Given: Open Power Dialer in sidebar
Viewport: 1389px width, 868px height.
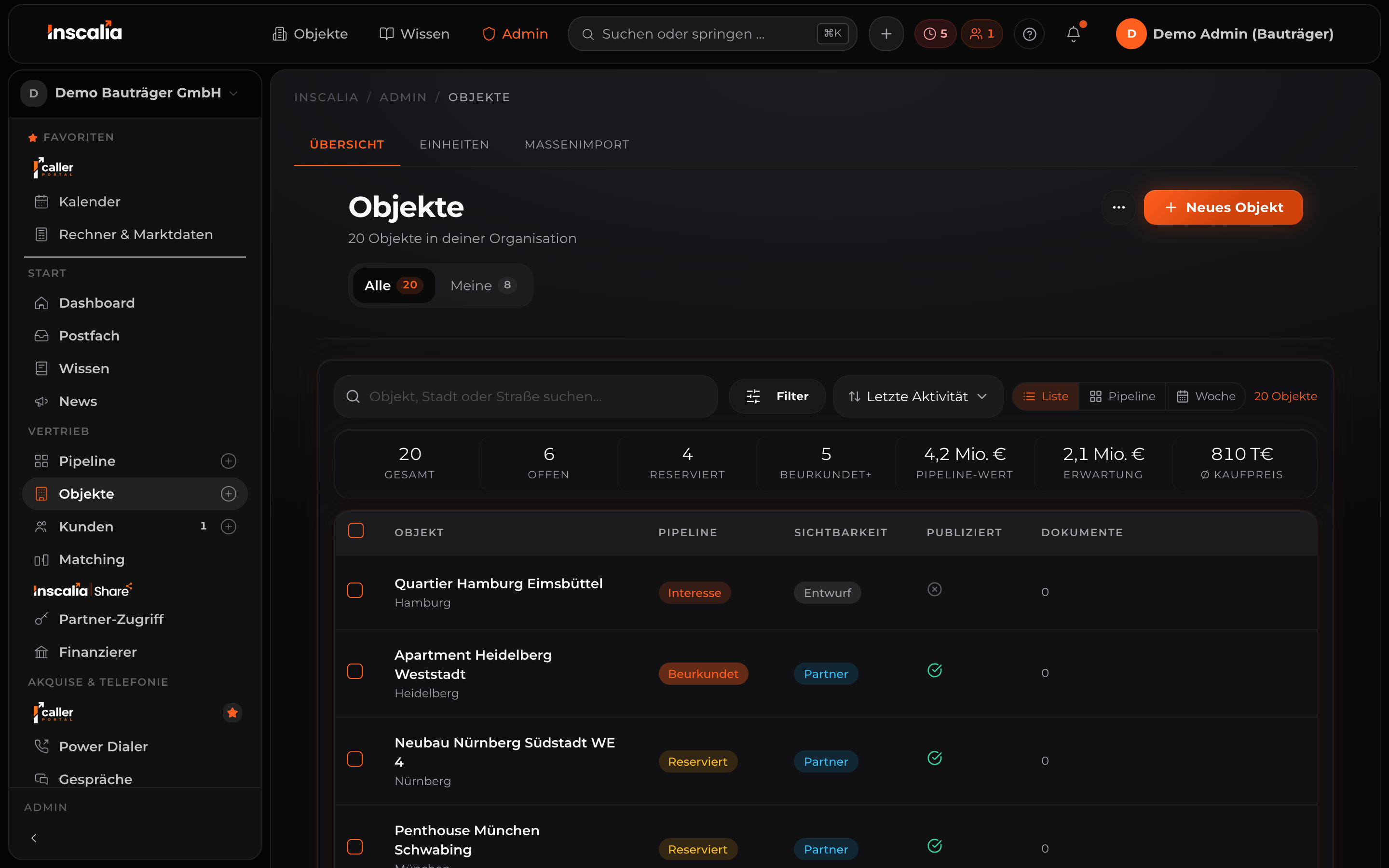Looking at the screenshot, I should click(135, 746).
